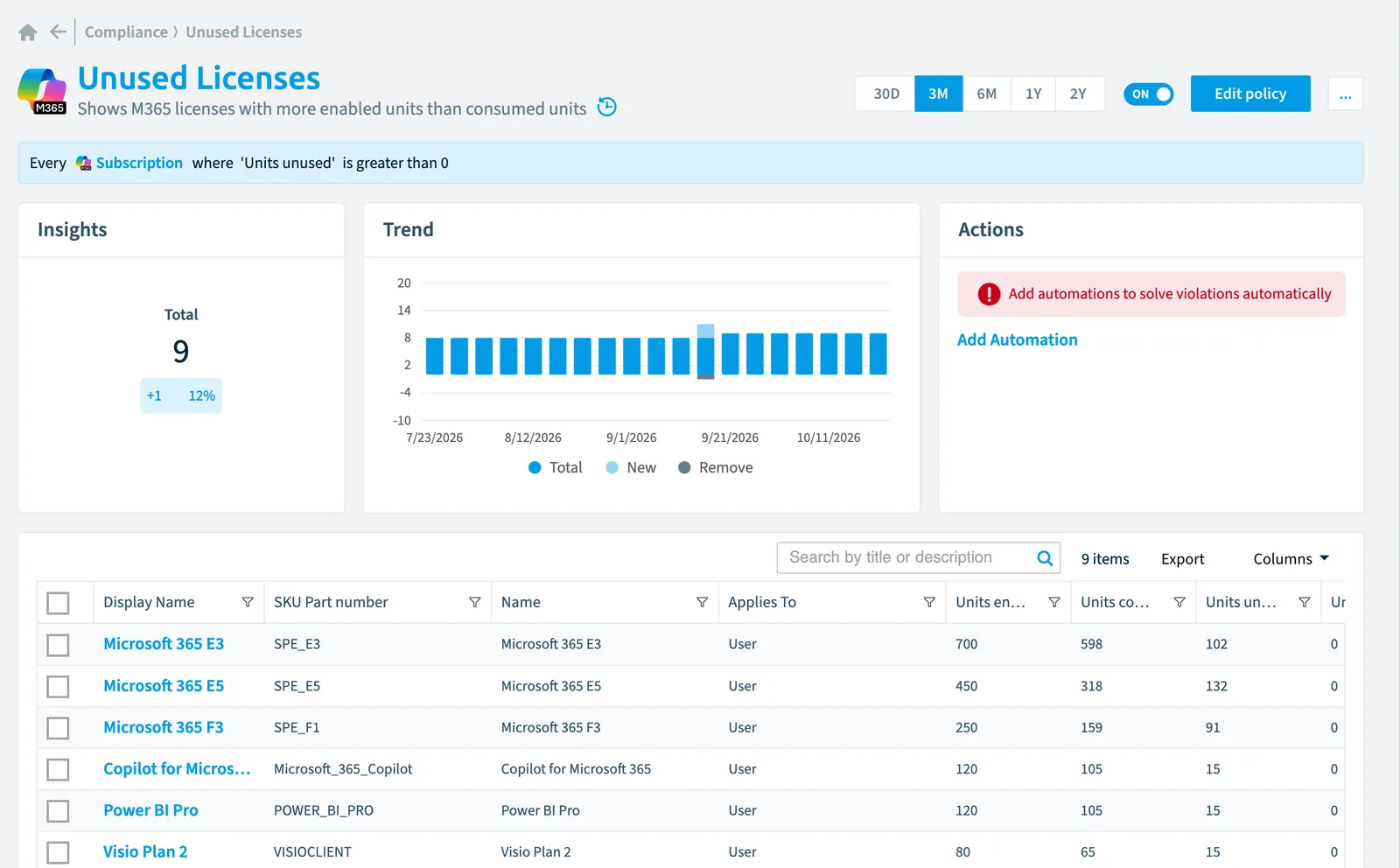The height and width of the screenshot is (868, 1400).
Task: Check the select-all header checkbox
Action: pos(58,603)
